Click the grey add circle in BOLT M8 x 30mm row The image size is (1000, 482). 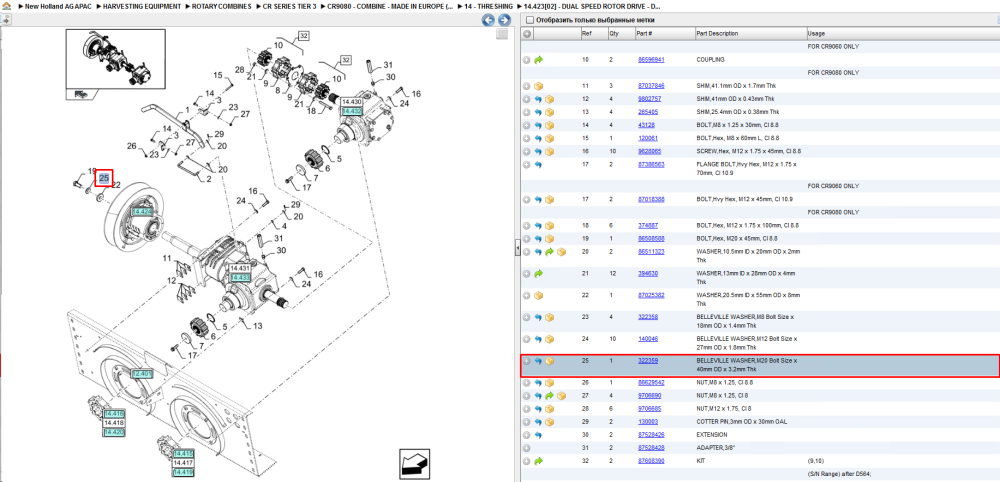(x=527, y=126)
